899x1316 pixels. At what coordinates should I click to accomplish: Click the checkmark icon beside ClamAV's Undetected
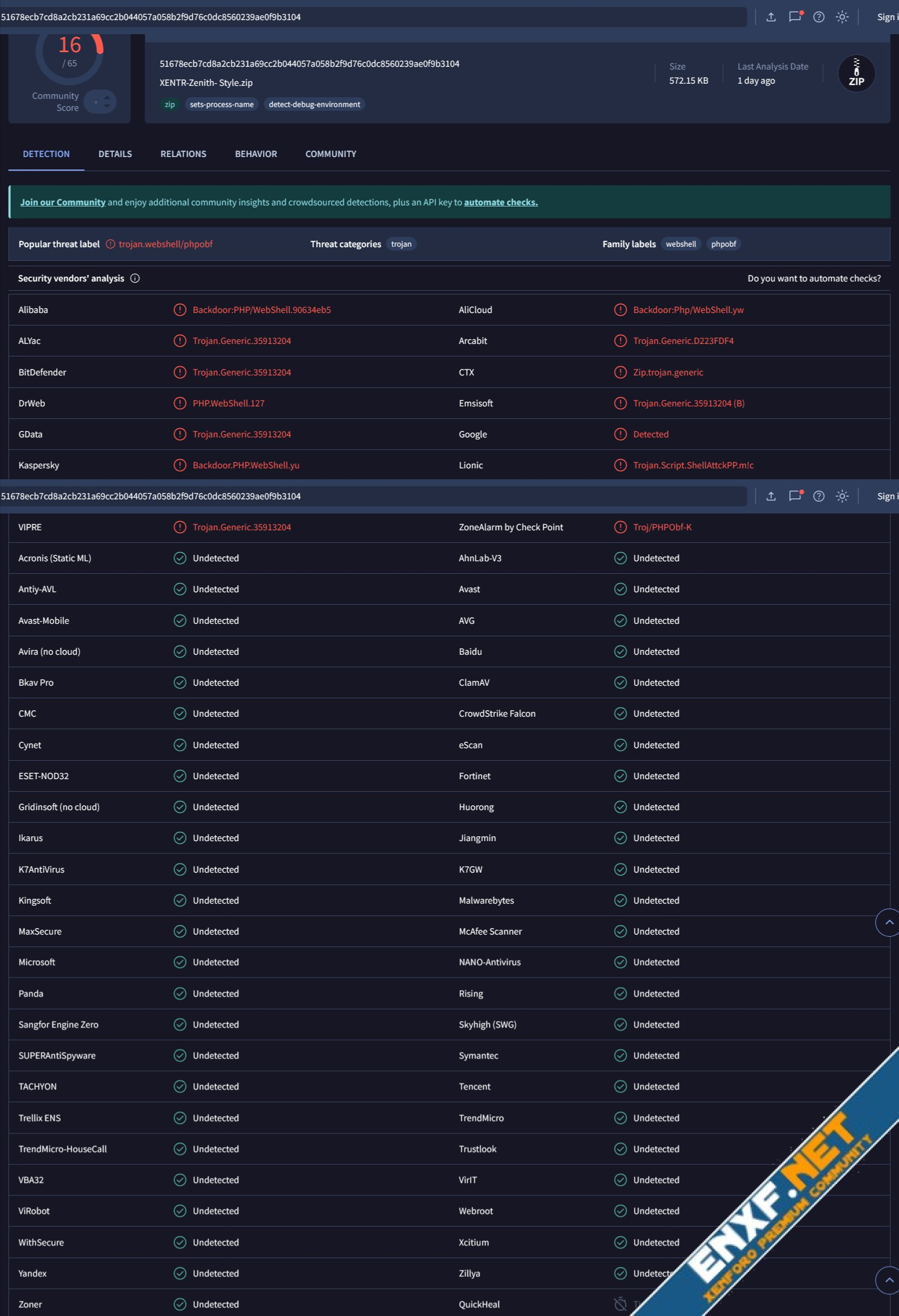click(620, 683)
